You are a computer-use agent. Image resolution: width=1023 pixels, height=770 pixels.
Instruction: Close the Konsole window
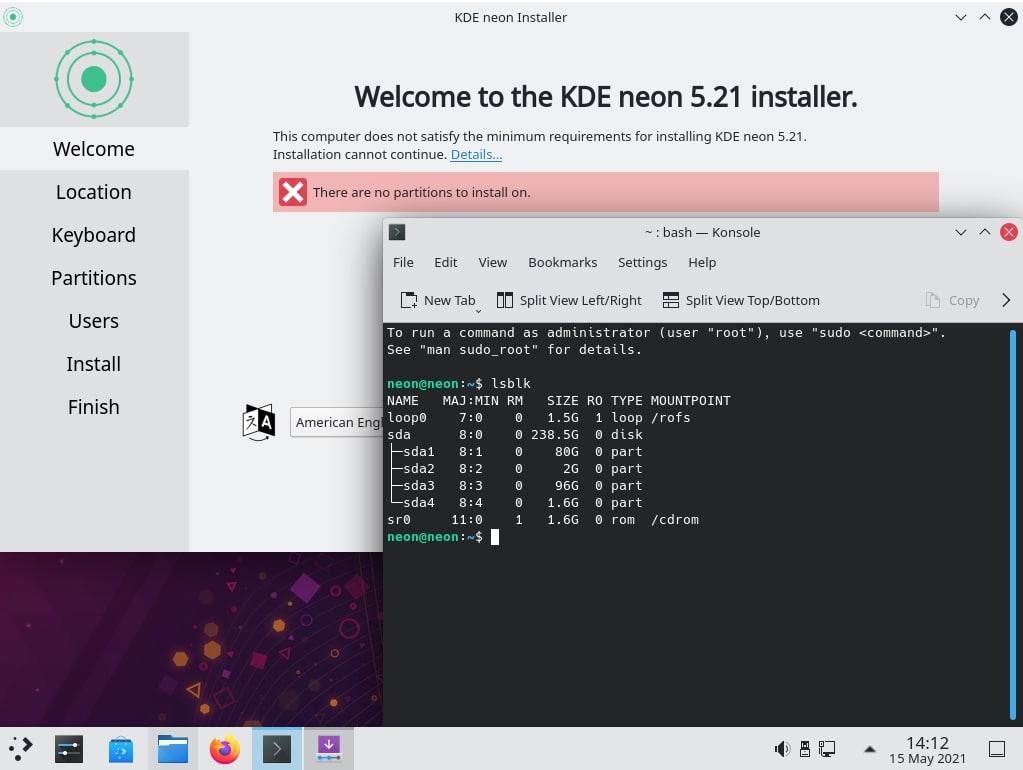point(1009,232)
